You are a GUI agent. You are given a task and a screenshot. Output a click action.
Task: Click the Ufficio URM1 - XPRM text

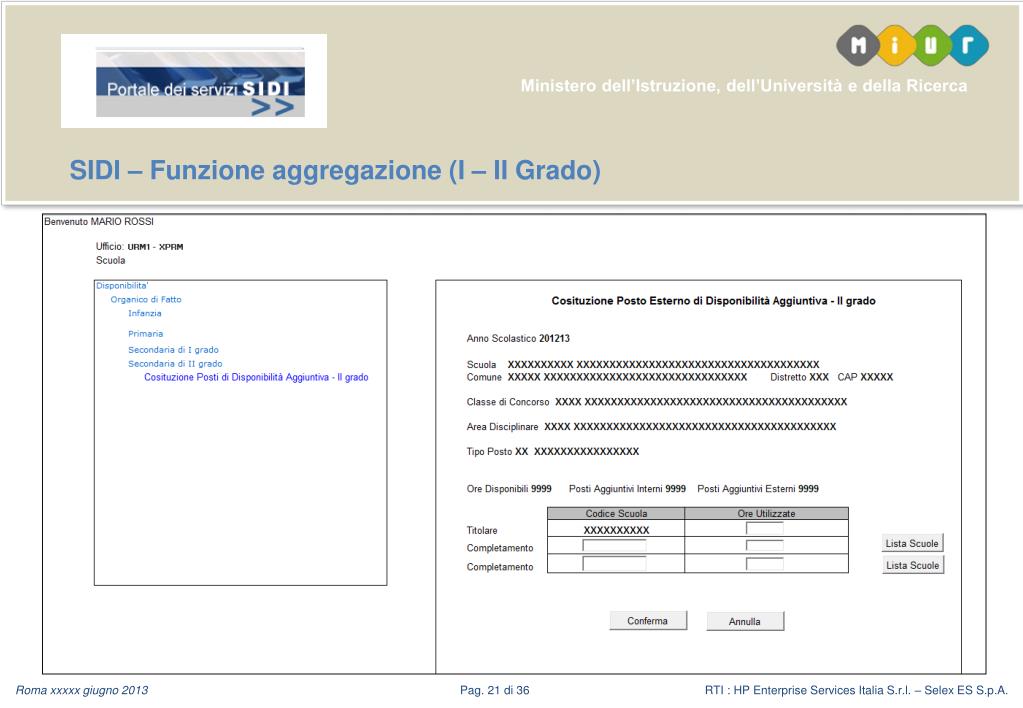140,247
